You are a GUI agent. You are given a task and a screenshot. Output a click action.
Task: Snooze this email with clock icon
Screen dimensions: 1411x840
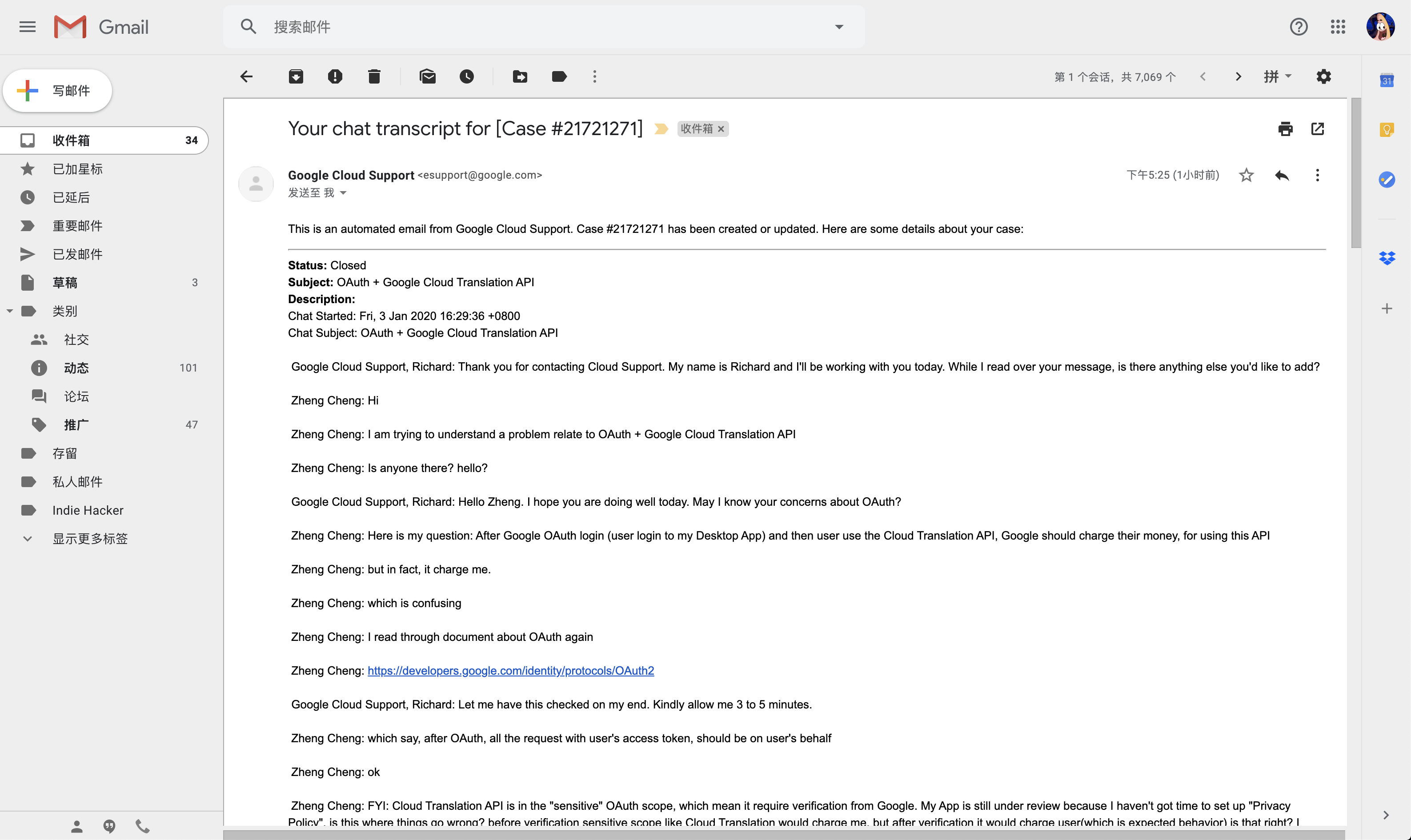[x=466, y=76]
